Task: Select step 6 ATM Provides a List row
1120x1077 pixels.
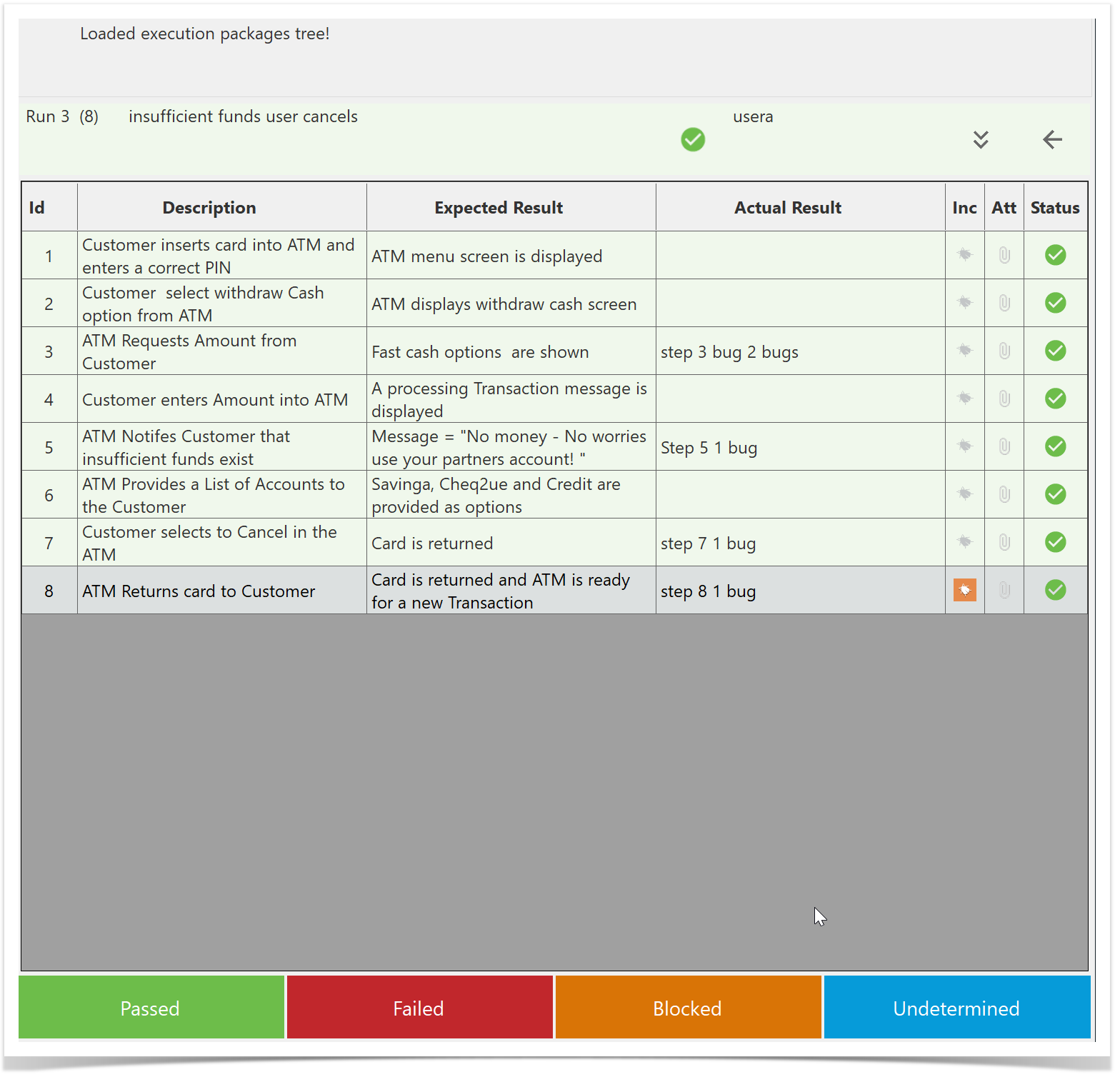Action: coord(213,495)
